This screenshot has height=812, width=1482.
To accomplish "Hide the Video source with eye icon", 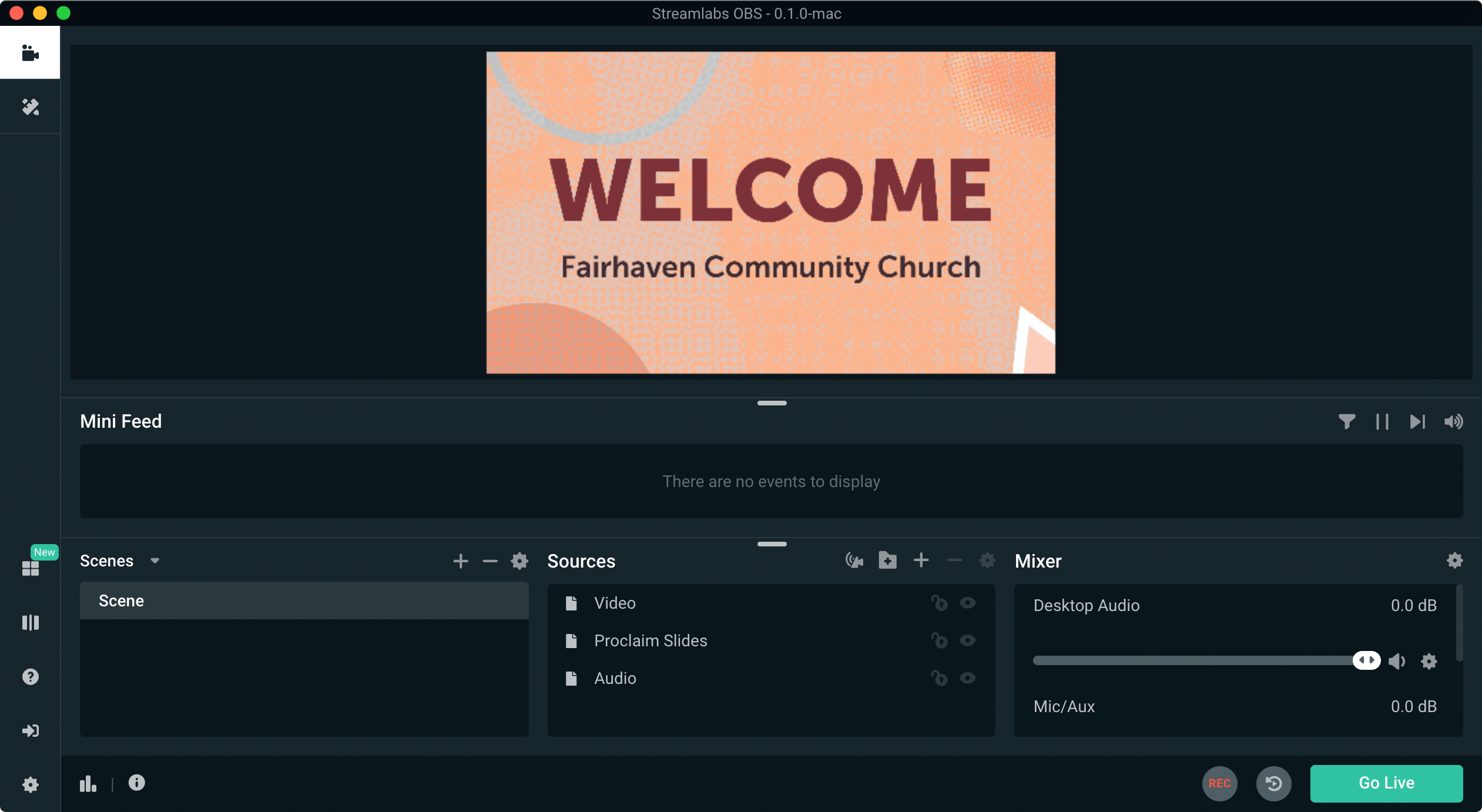I will pyautogui.click(x=968, y=603).
